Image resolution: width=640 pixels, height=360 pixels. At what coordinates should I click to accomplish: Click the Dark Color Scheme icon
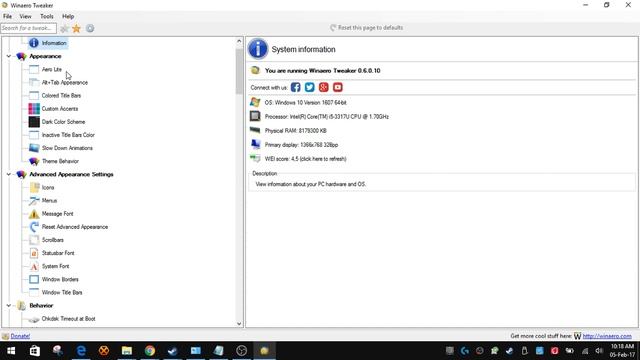(x=34, y=122)
